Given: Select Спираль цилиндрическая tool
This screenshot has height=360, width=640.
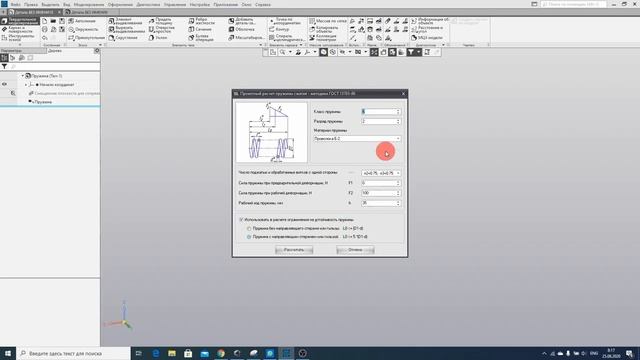Looking at the screenshot, I should click(286, 38).
